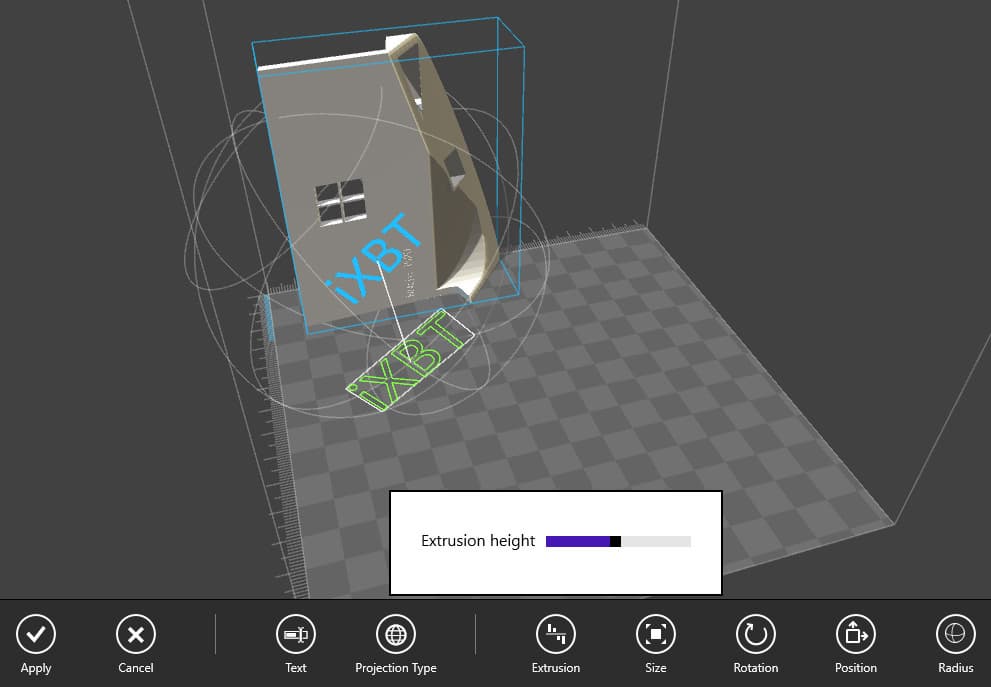The image size is (991, 687).
Task: Select the Rotation tool icon
Action: pos(756,634)
